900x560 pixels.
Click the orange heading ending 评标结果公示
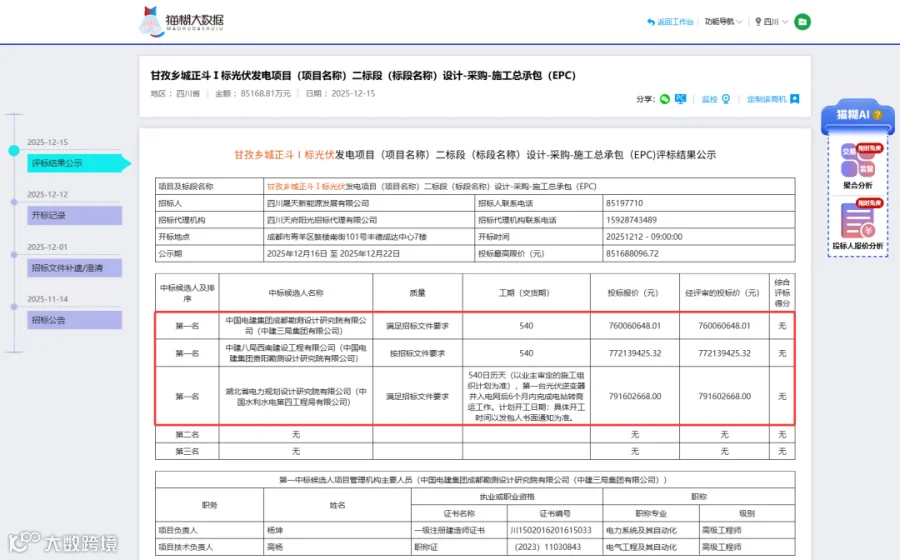coord(475,155)
